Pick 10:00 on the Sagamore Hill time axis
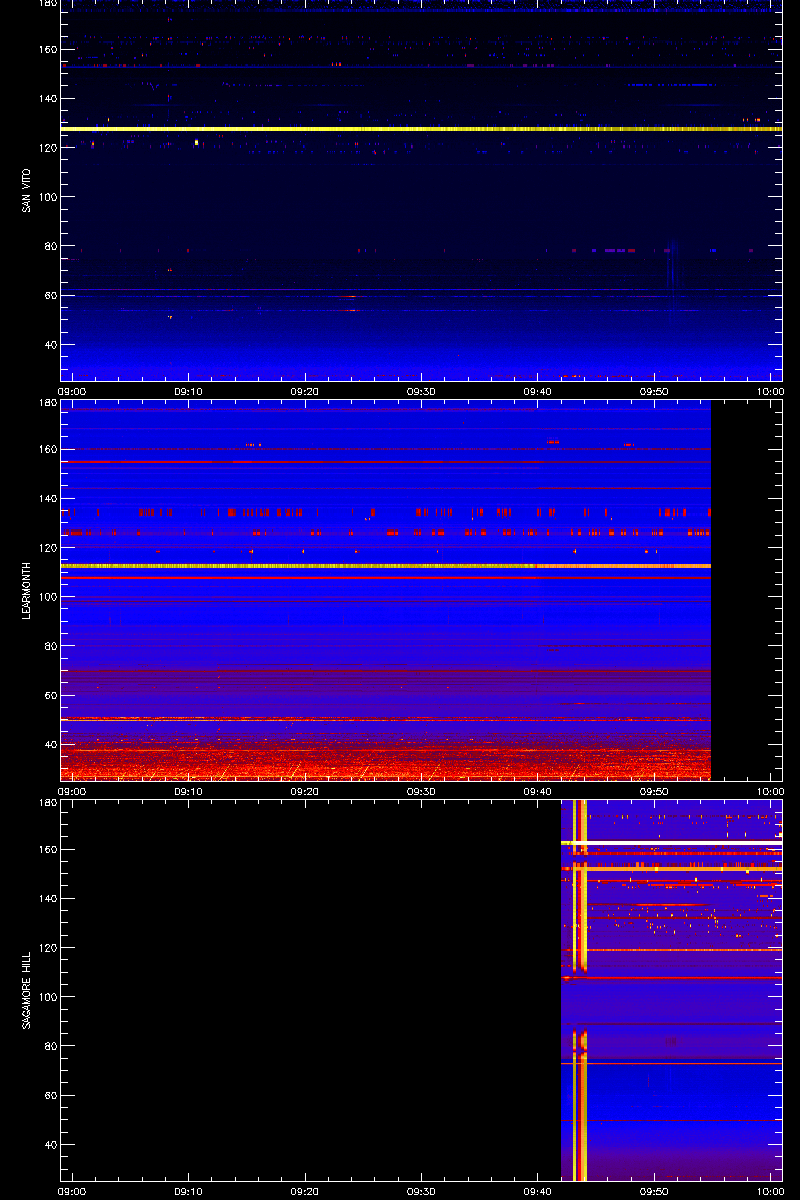Screen dimensions: 800x1200 [x=770, y=1191]
